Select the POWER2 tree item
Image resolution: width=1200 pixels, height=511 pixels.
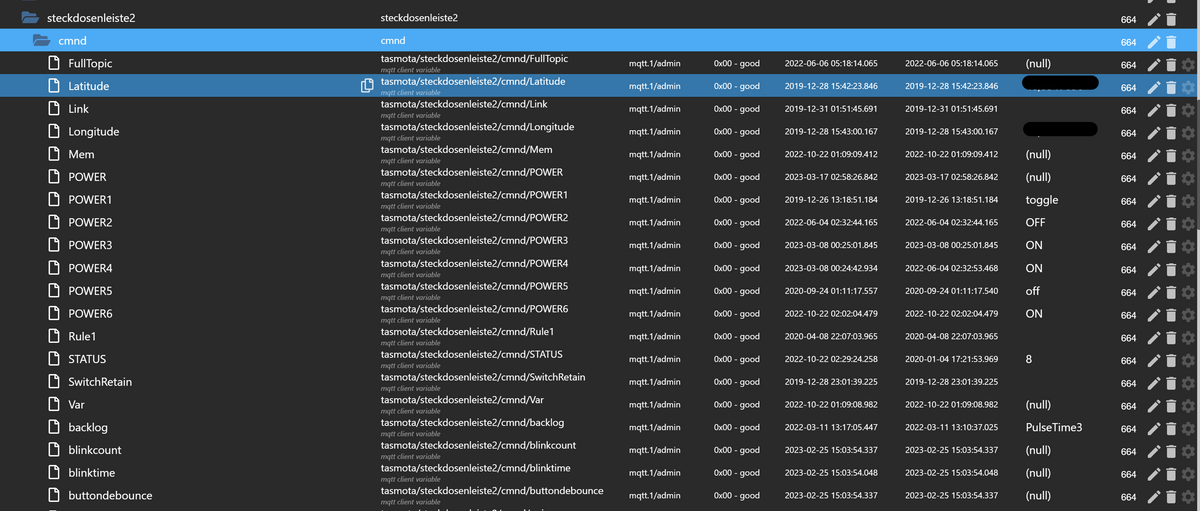pyautogui.click(x=90, y=222)
